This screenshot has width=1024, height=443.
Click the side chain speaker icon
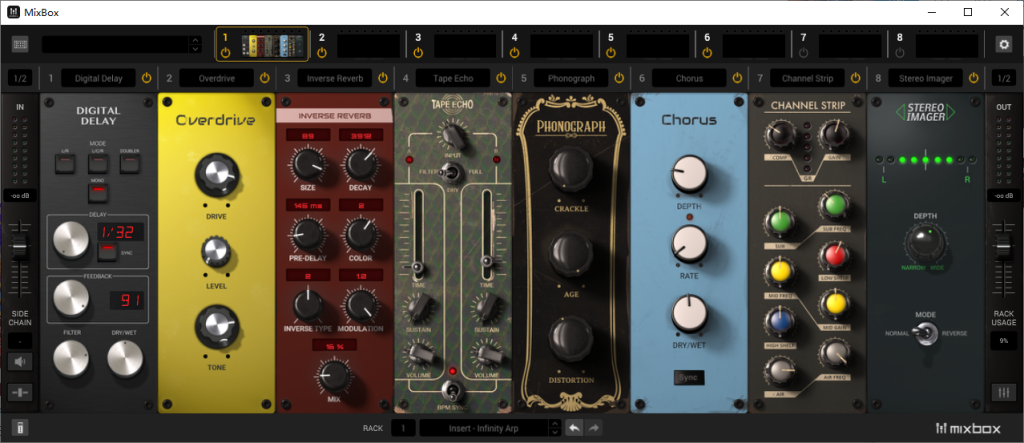pyautogui.click(x=19, y=362)
